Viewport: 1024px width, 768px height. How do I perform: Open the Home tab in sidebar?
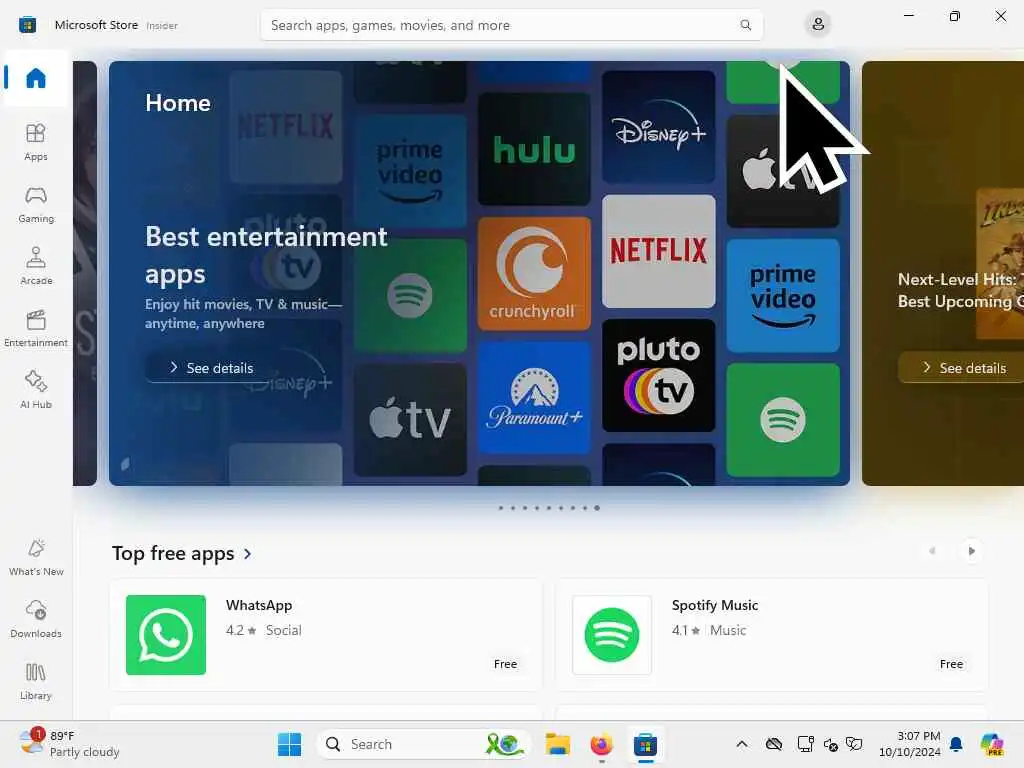pos(36,78)
